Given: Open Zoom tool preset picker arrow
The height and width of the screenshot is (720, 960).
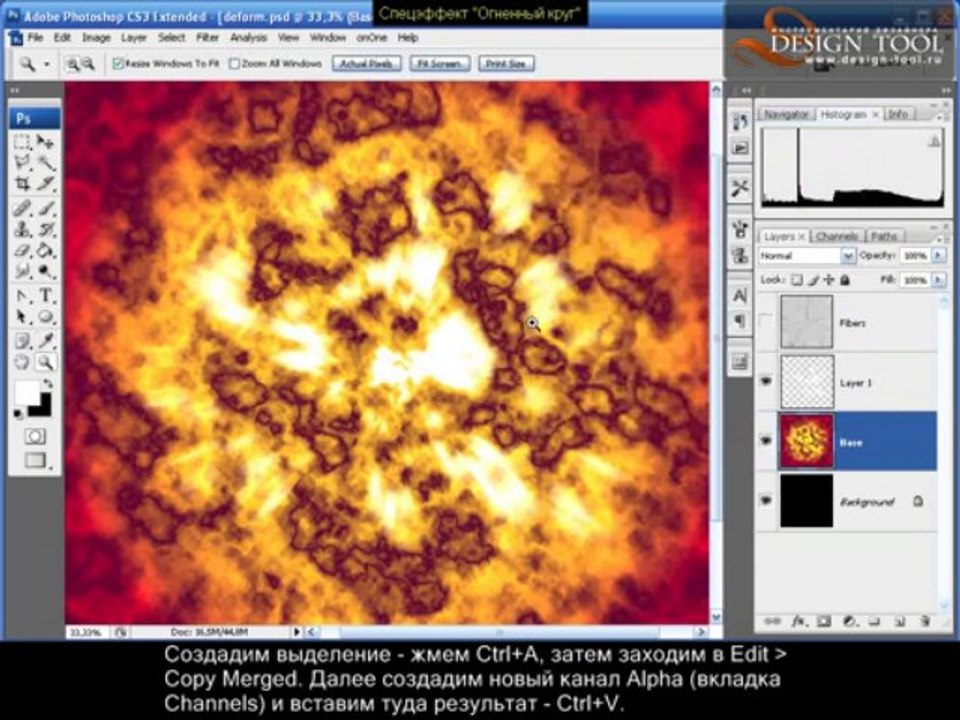Looking at the screenshot, I should tap(47, 64).
